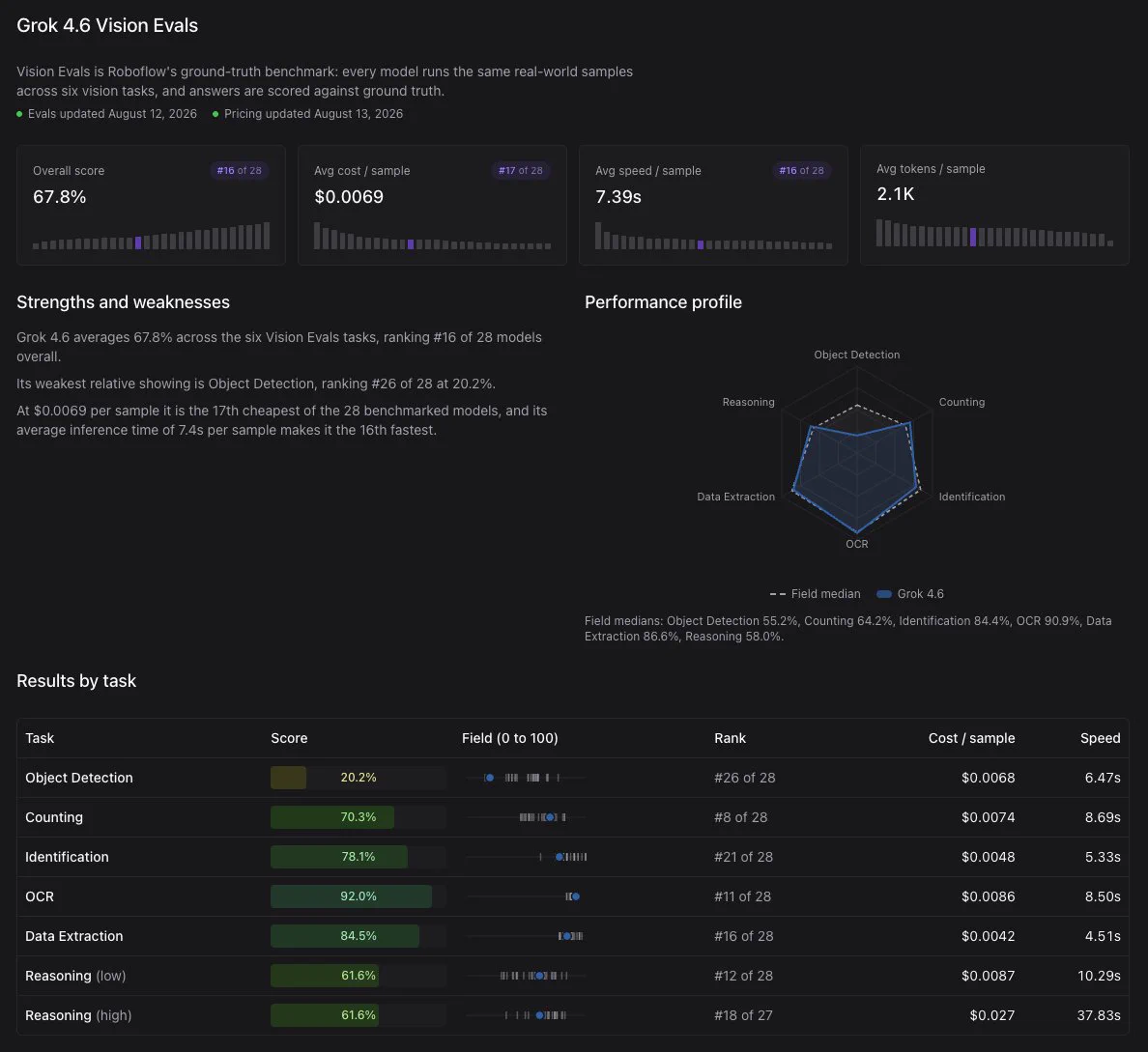Click the "#21 of 28" rank cell
Viewport: 1148px width, 1052px height.
743,857
